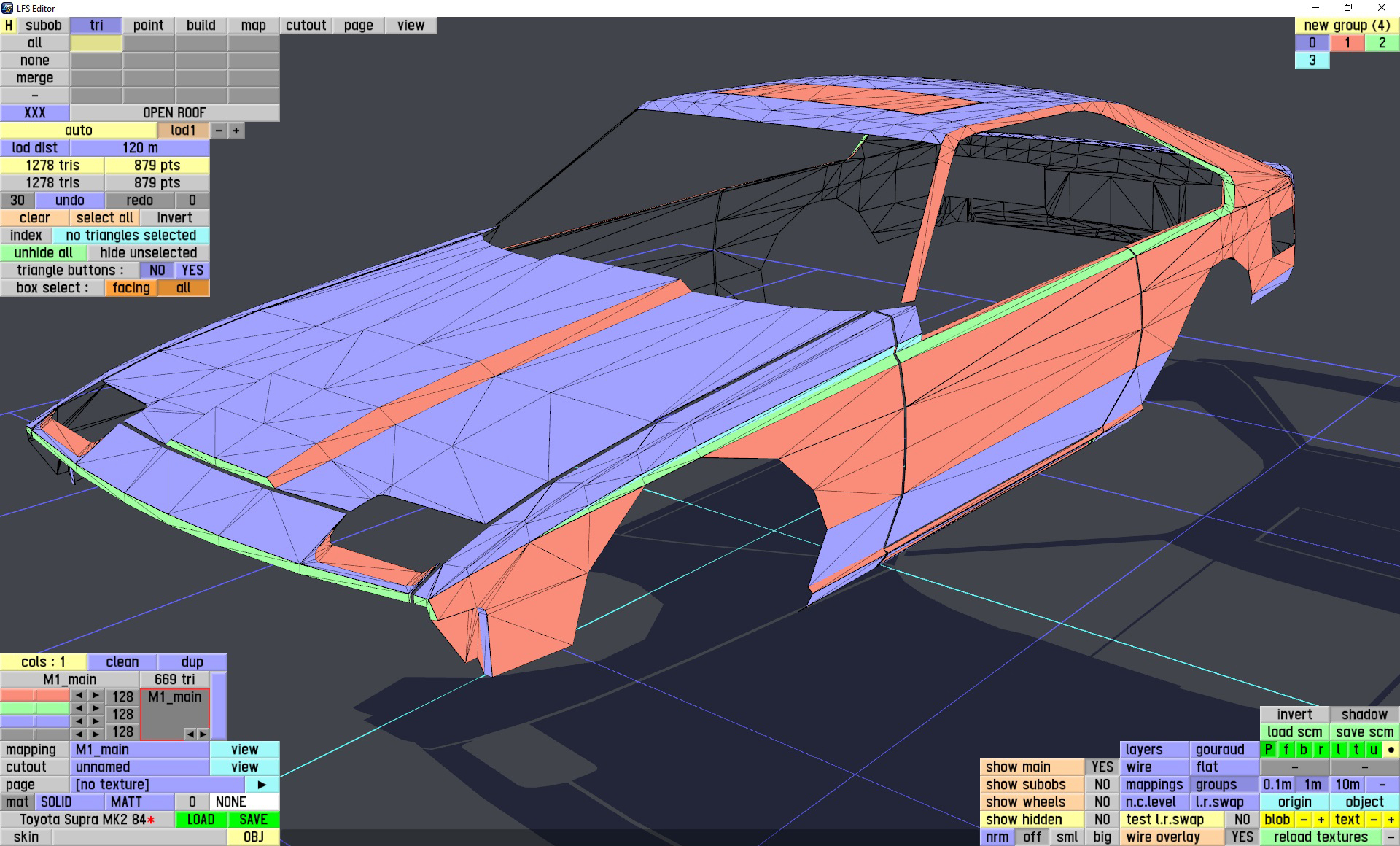
Task: Open the cutout mode tab
Action: (306, 25)
